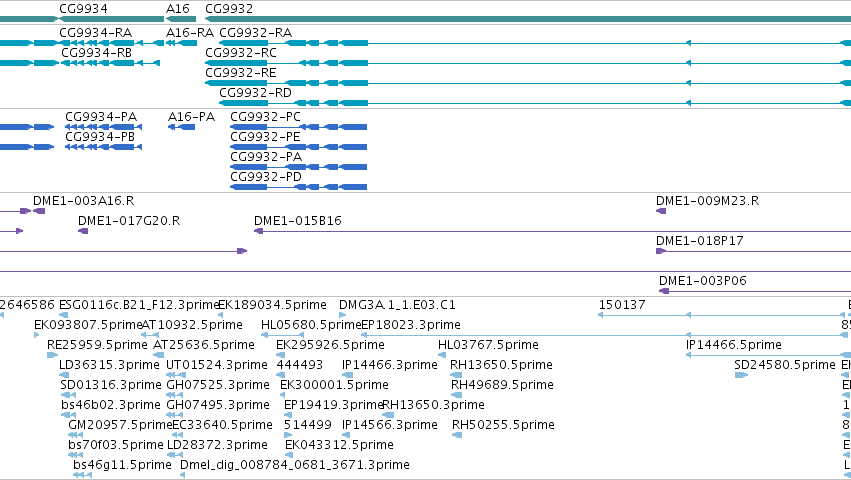Click the 150137 feature label
Image resolution: width=851 pixels, height=480 pixels.
(622, 305)
